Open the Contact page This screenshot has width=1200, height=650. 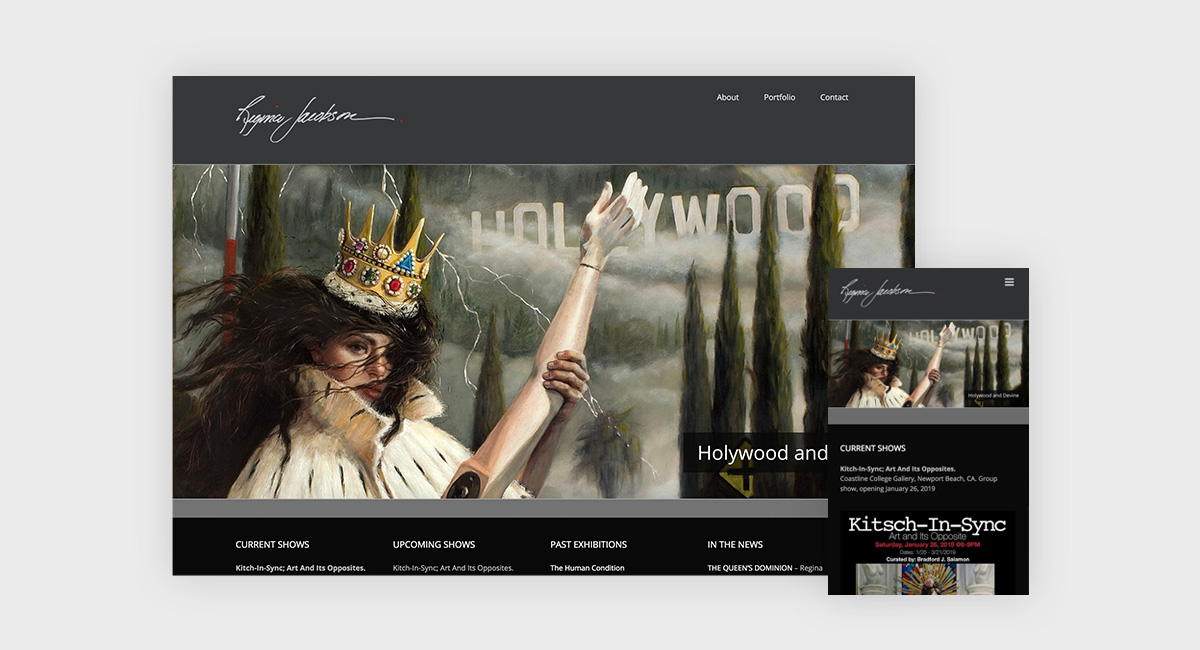coord(833,97)
